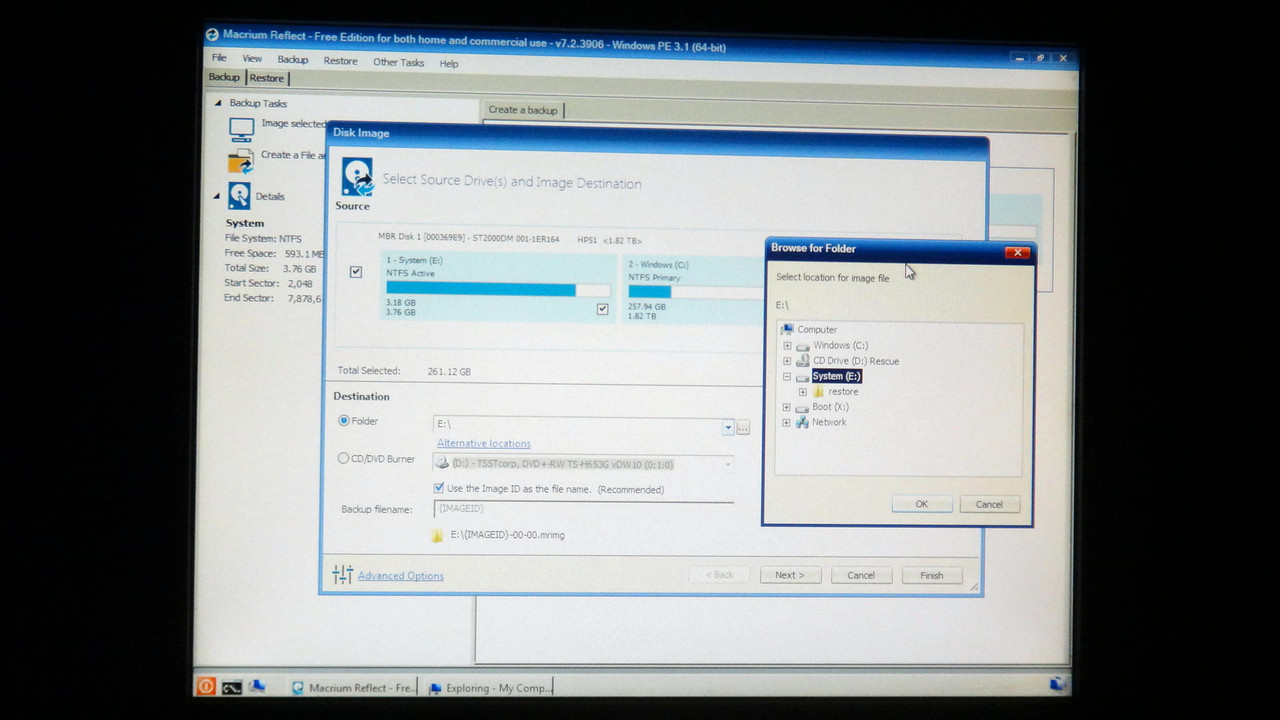Click the Details hard disk icon
Screen dimensions: 1280x720
239,196
